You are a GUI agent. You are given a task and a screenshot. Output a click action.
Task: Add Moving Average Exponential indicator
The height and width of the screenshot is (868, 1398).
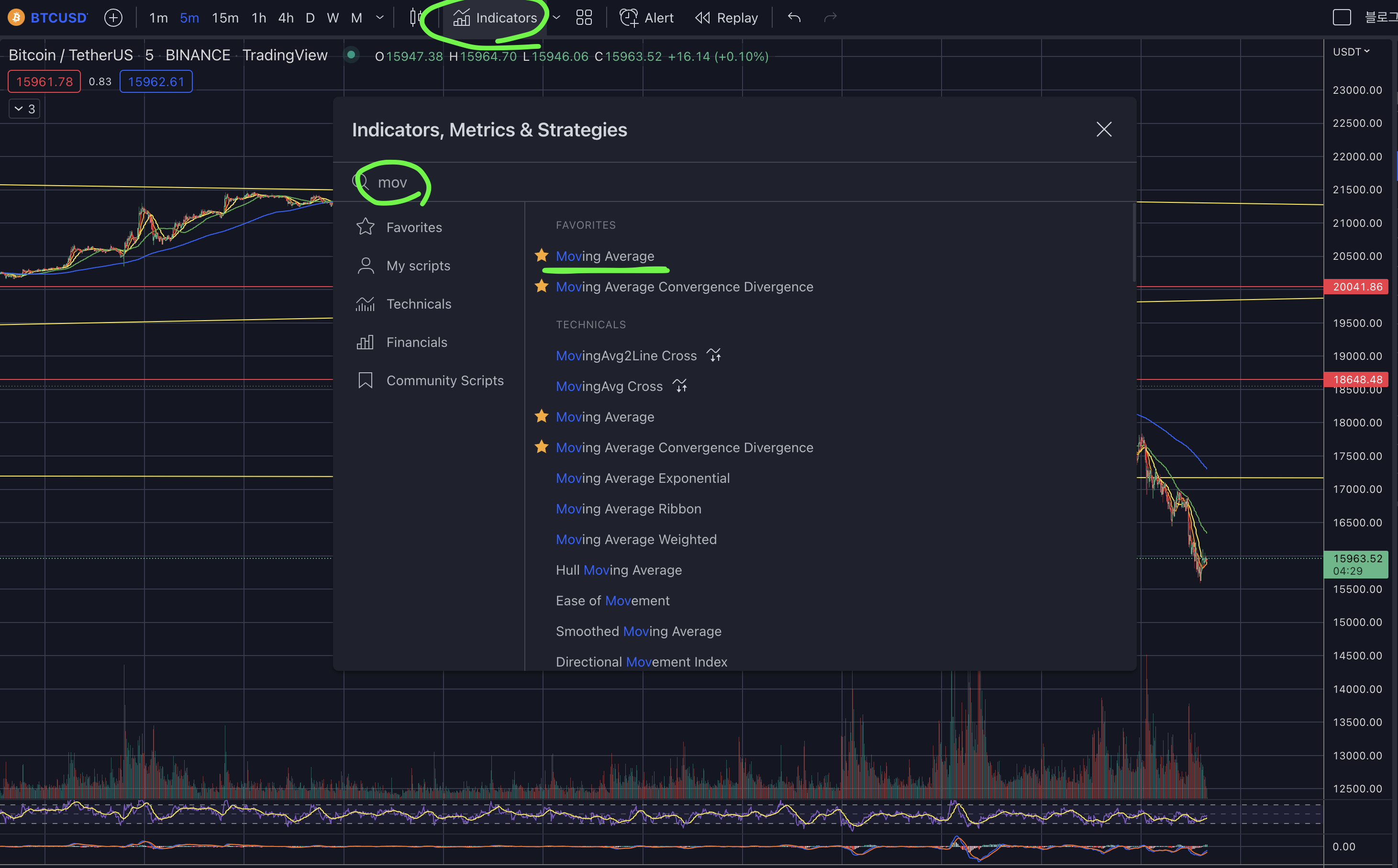tap(642, 478)
